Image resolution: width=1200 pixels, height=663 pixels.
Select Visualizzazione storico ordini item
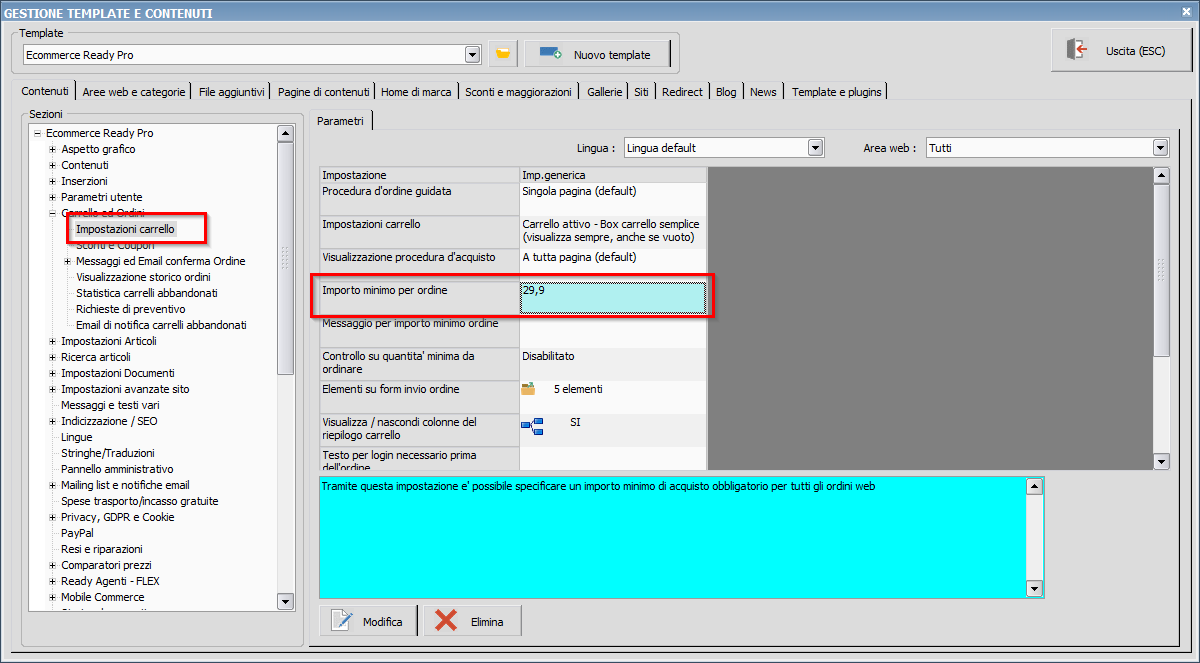(x=143, y=277)
